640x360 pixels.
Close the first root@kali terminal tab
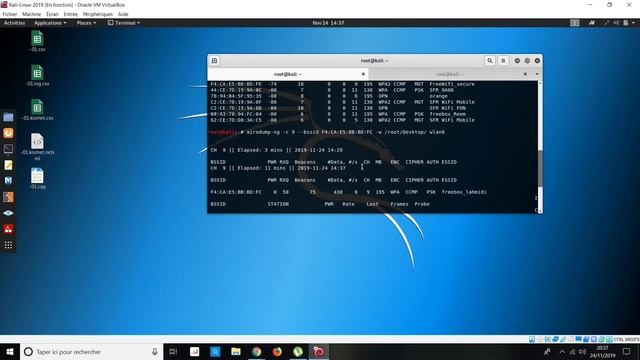363,74
